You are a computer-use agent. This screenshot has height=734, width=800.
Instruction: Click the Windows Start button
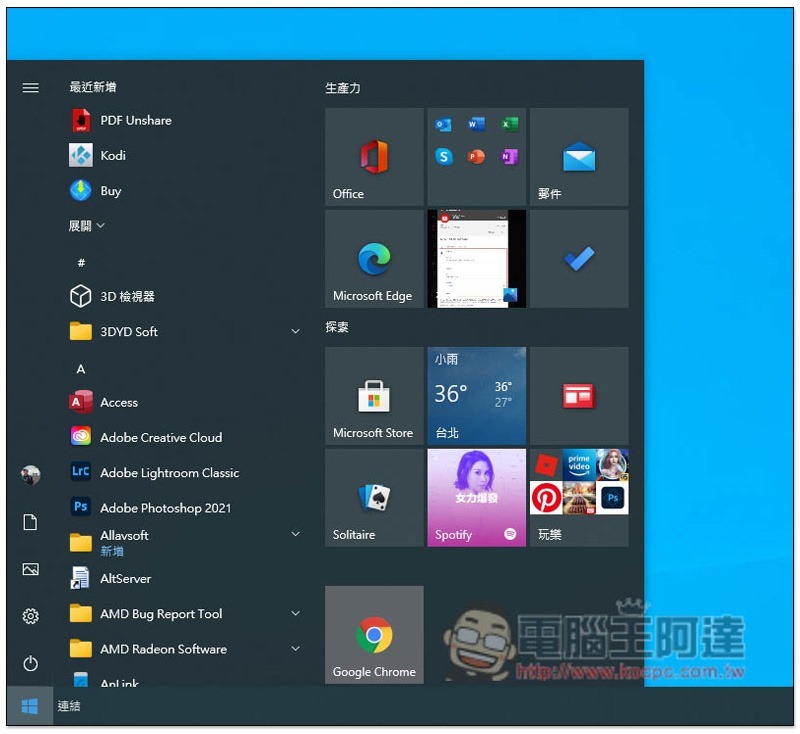(30, 706)
